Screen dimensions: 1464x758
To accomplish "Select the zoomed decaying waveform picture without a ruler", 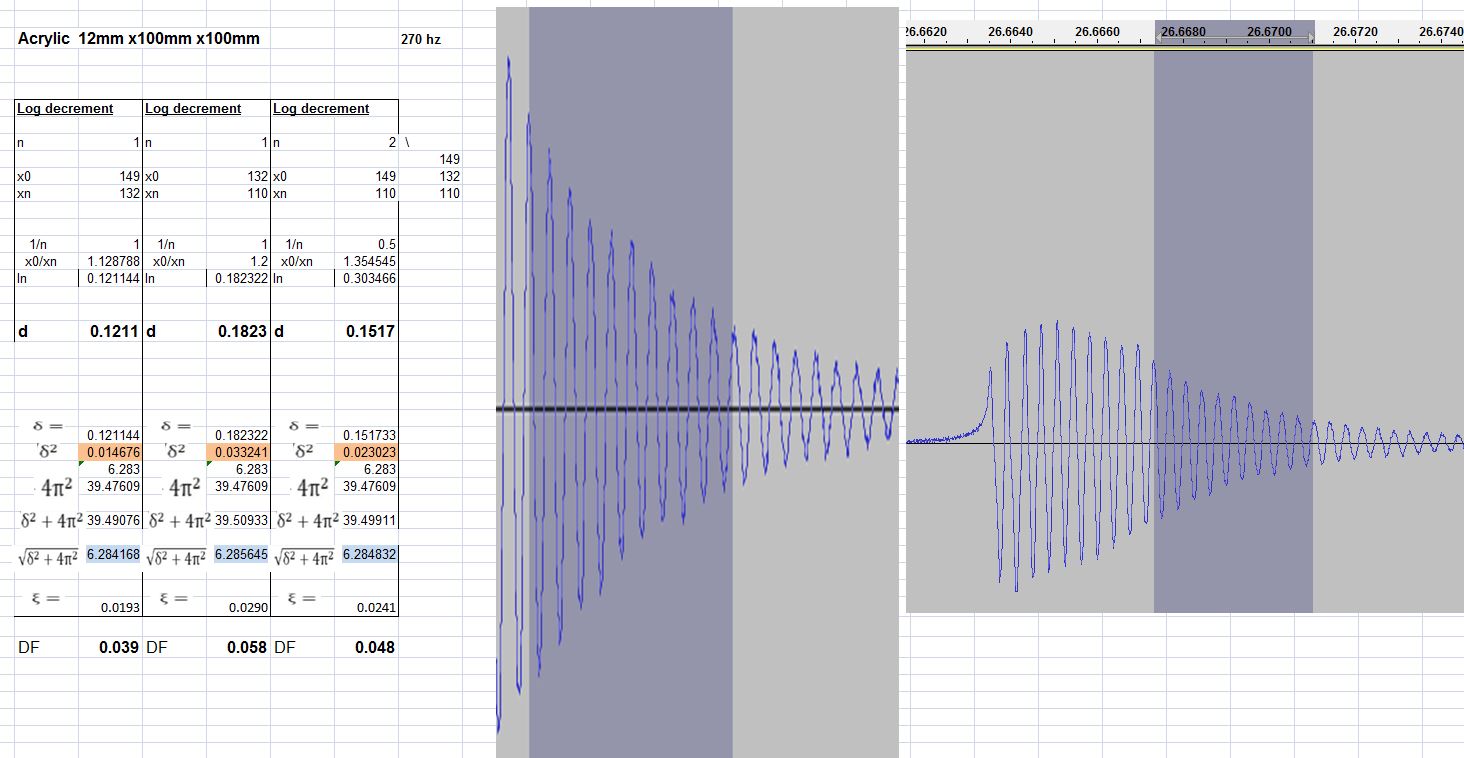I will pos(697,382).
